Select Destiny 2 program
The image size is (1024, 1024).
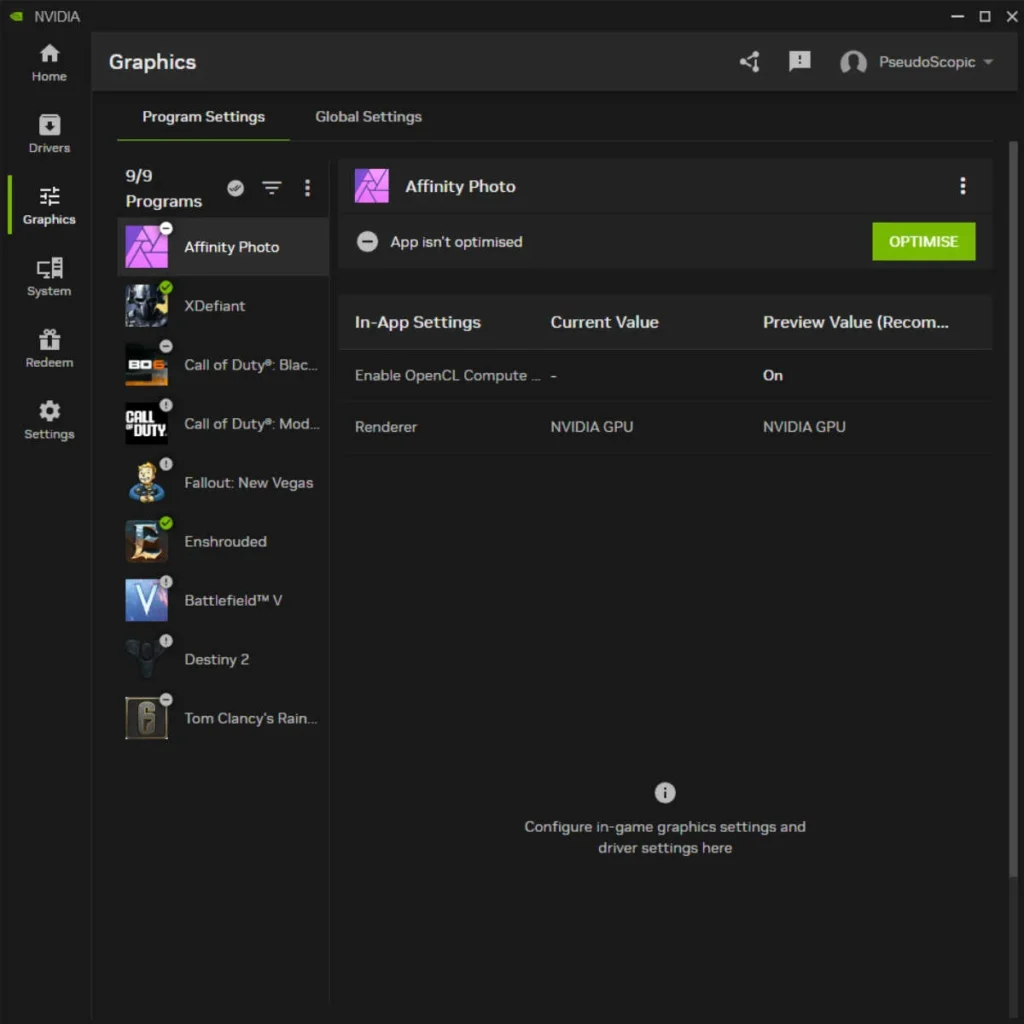223,659
